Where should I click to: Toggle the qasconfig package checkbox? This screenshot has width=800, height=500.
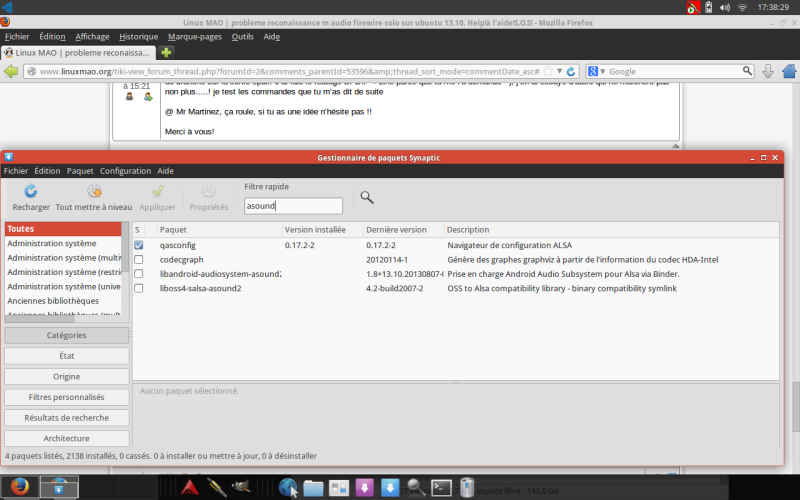point(138,245)
